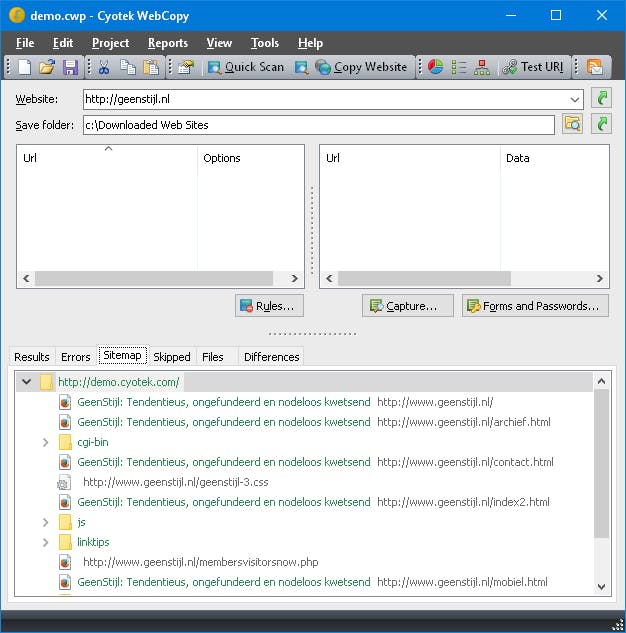
Task: Click the page icon of mobiel.html row
Action: pos(65,582)
